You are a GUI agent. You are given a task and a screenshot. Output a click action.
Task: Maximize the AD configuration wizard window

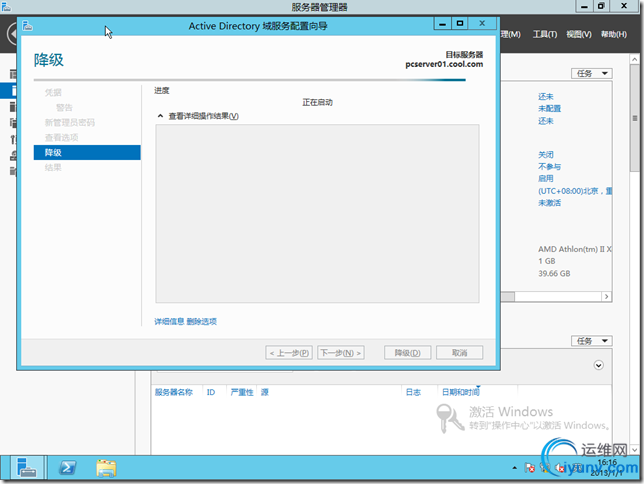point(460,24)
